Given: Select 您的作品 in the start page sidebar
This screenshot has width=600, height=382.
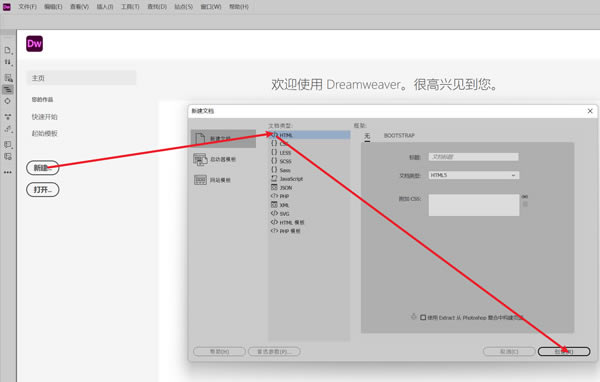Looking at the screenshot, I should (42, 100).
